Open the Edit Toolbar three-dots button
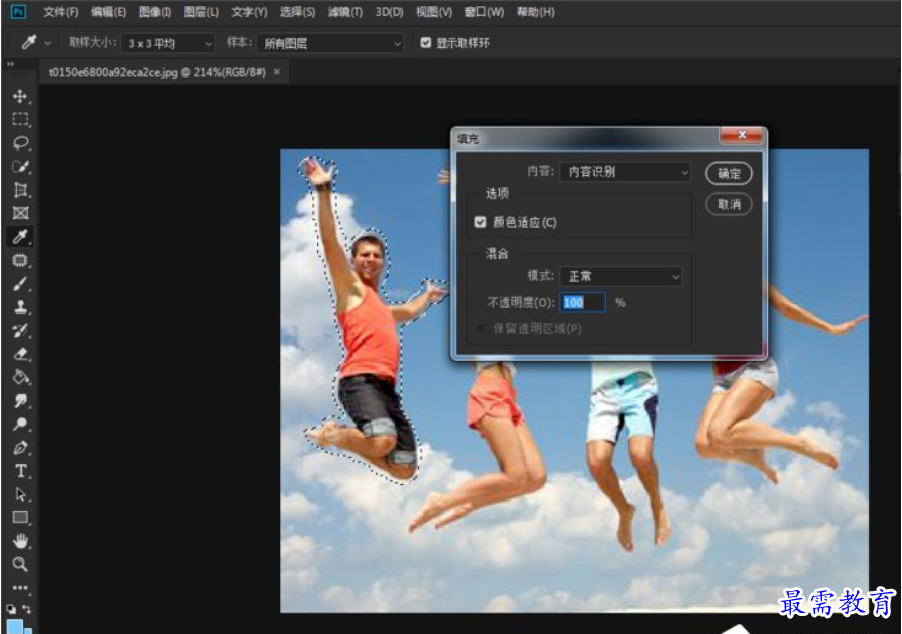The image size is (902, 634). pos(21,588)
